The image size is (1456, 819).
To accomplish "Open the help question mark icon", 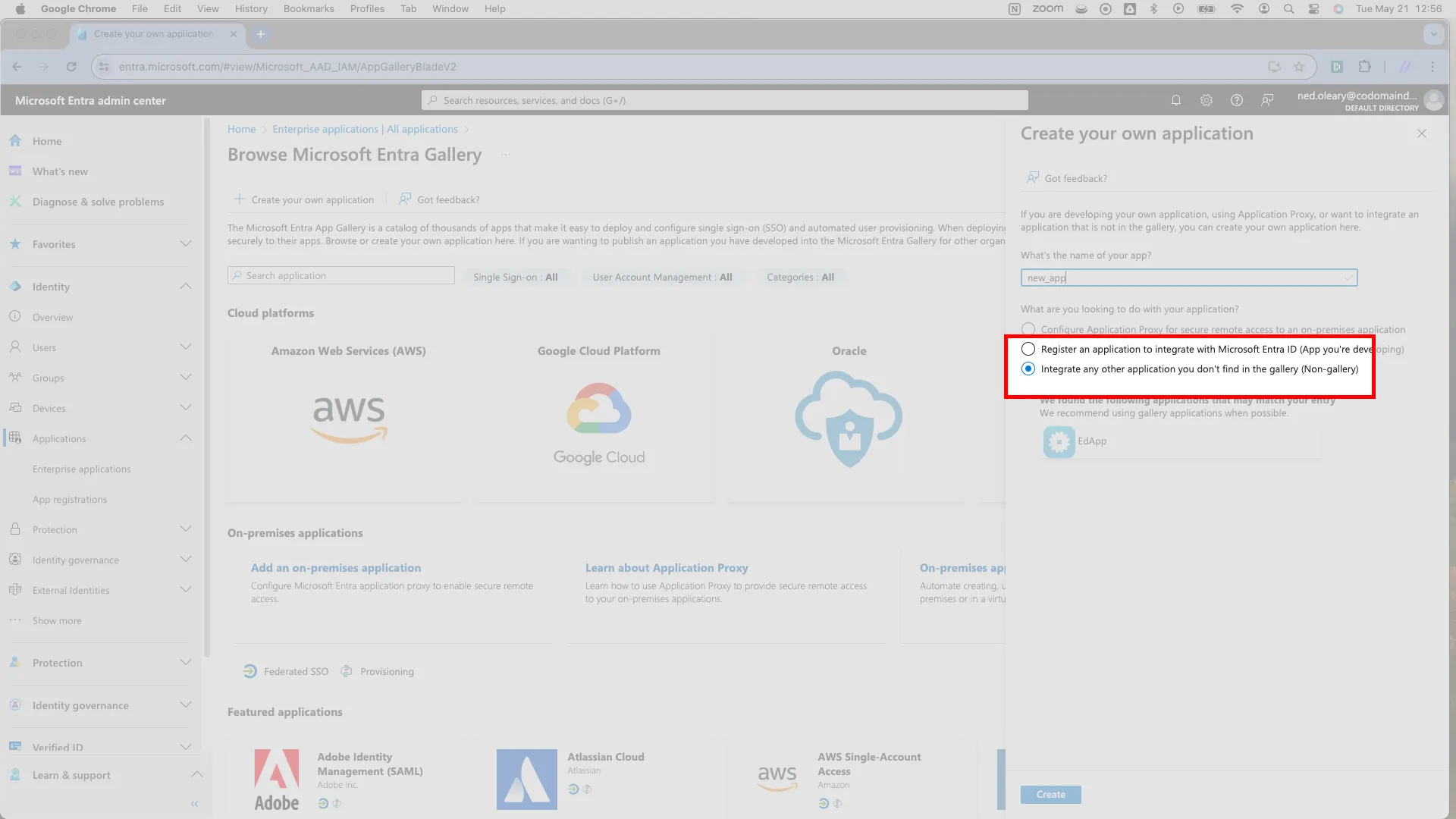I will click(x=1237, y=100).
